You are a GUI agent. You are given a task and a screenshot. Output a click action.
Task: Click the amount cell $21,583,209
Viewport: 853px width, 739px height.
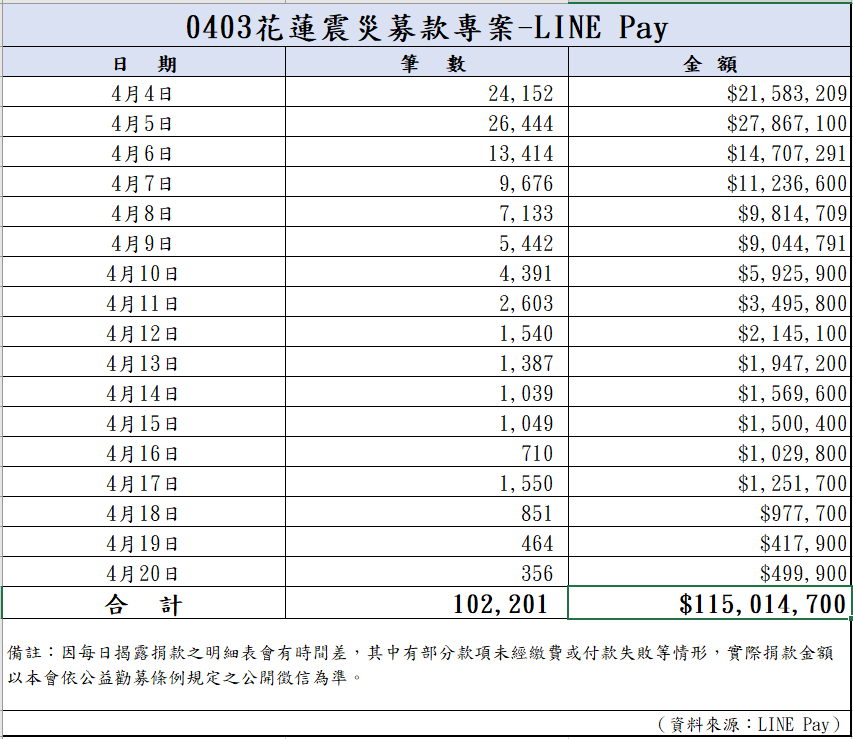(x=710, y=92)
